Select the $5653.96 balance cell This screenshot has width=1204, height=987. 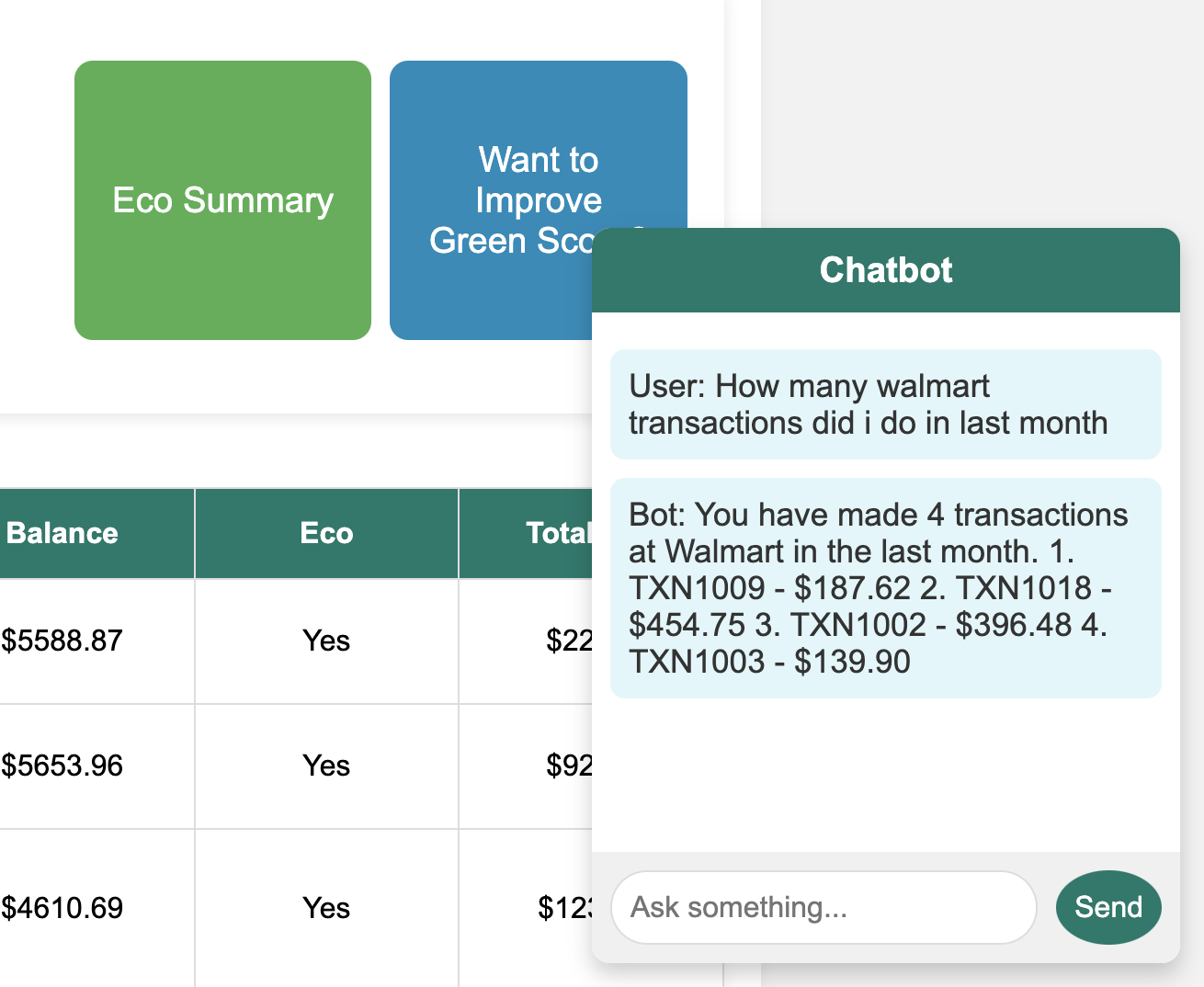pos(62,766)
